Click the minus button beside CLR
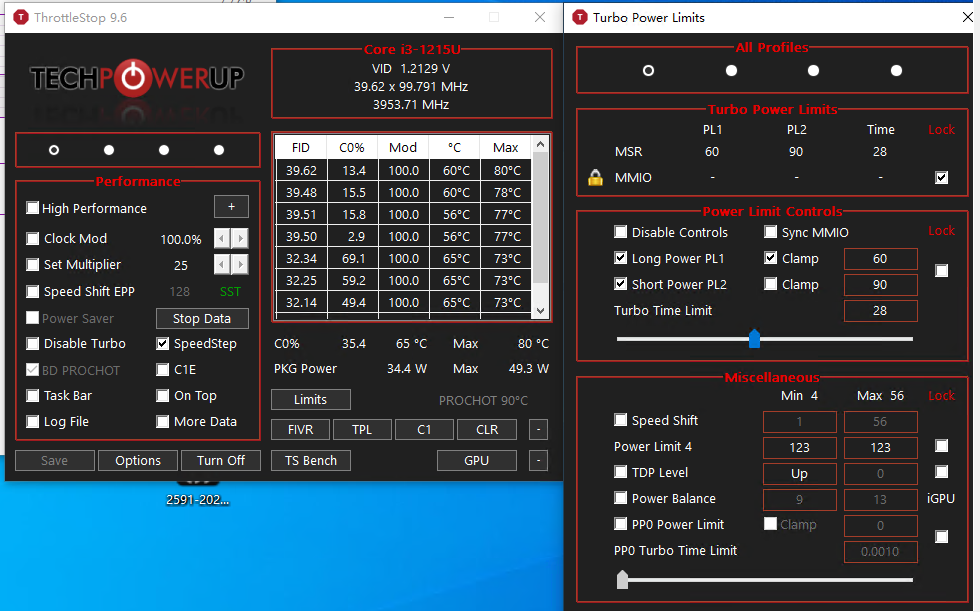This screenshot has width=980, height=612. pyautogui.click(x=538, y=430)
